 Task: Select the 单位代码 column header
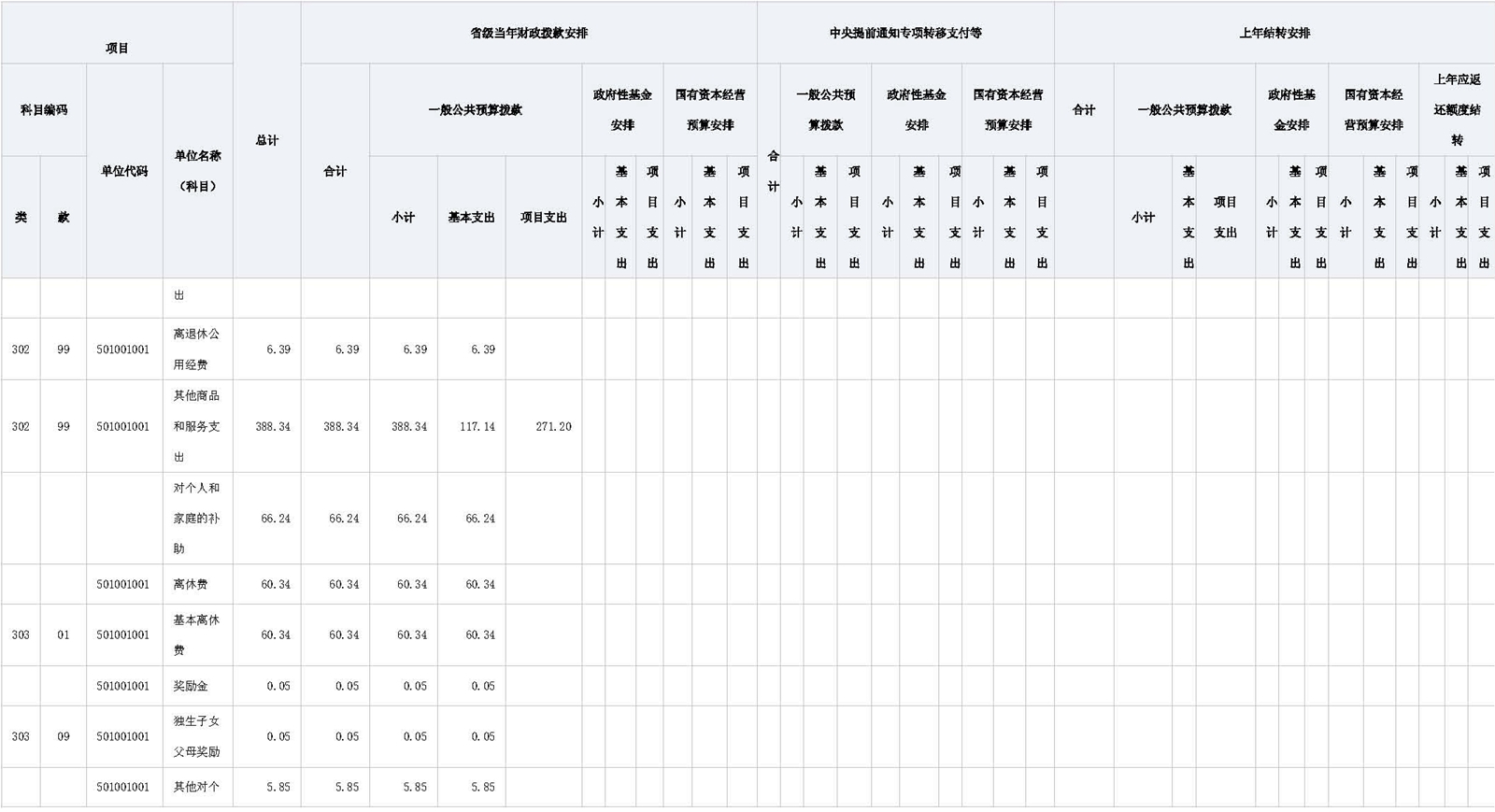pos(124,171)
